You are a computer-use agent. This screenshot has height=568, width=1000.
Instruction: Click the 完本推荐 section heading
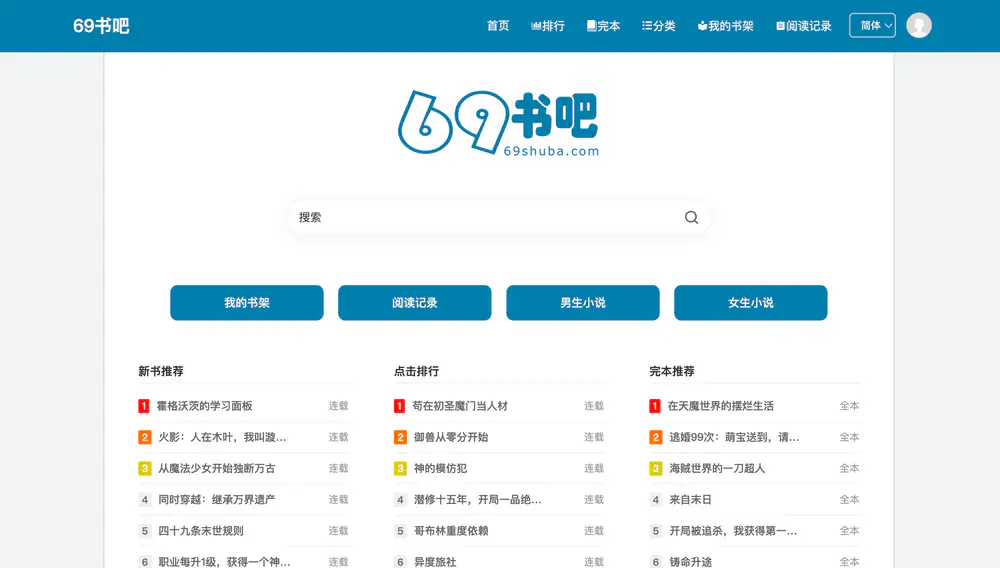click(672, 371)
